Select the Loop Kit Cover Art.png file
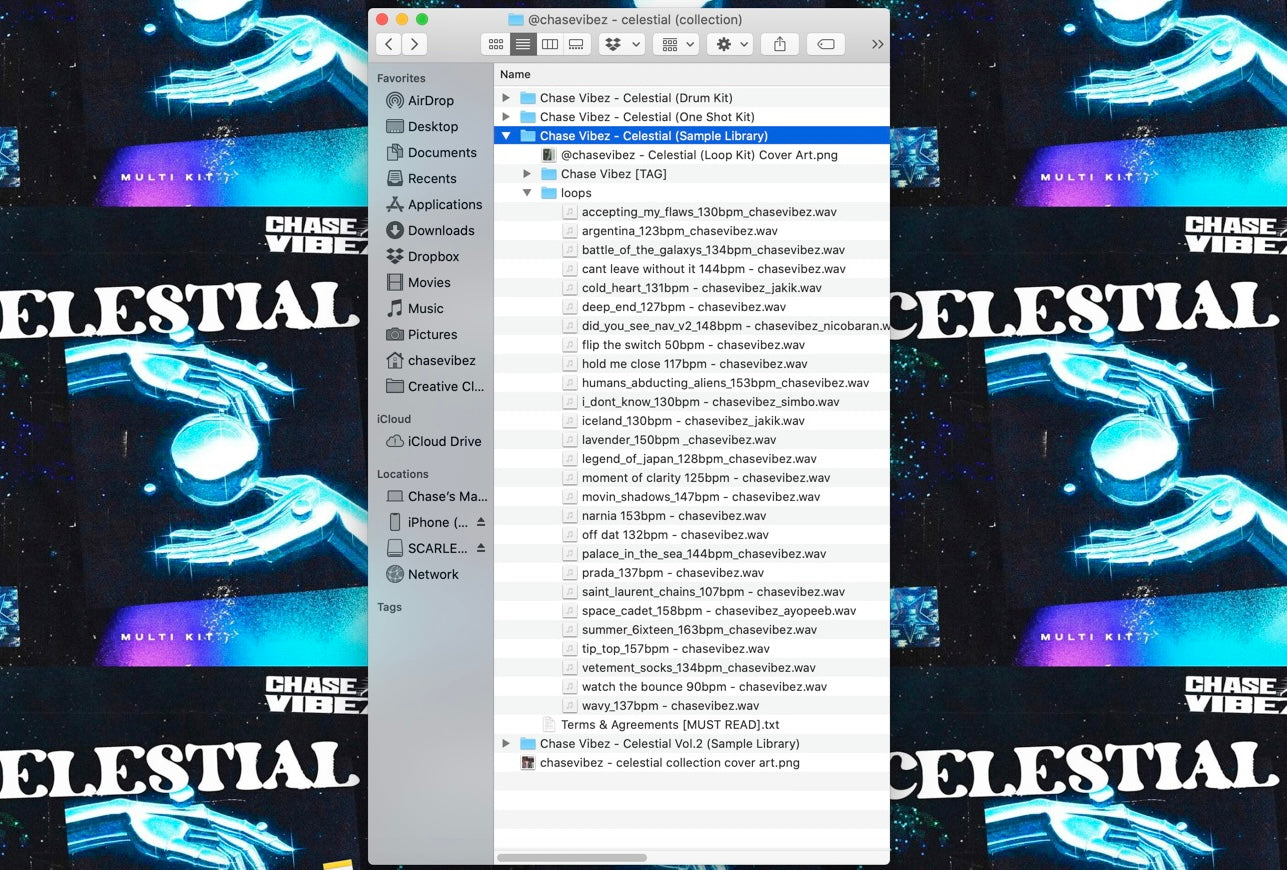 691,155
